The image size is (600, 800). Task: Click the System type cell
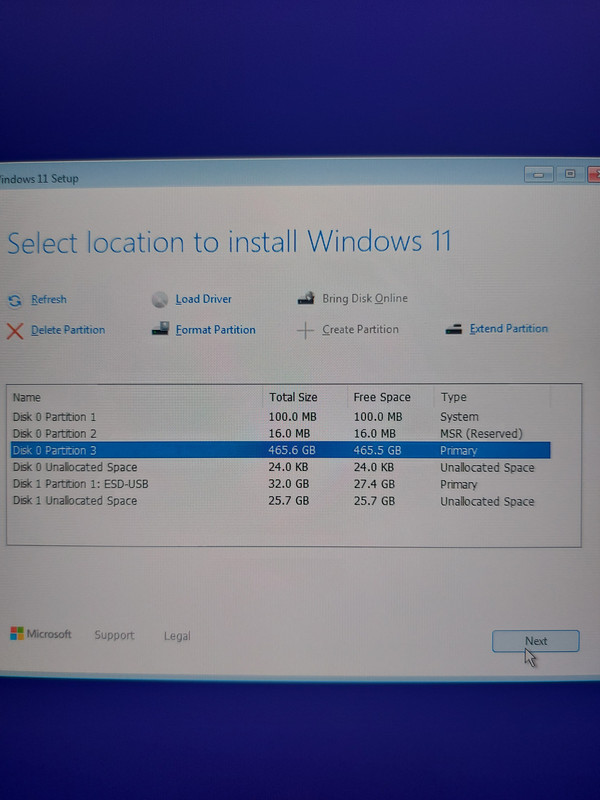tap(459, 417)
